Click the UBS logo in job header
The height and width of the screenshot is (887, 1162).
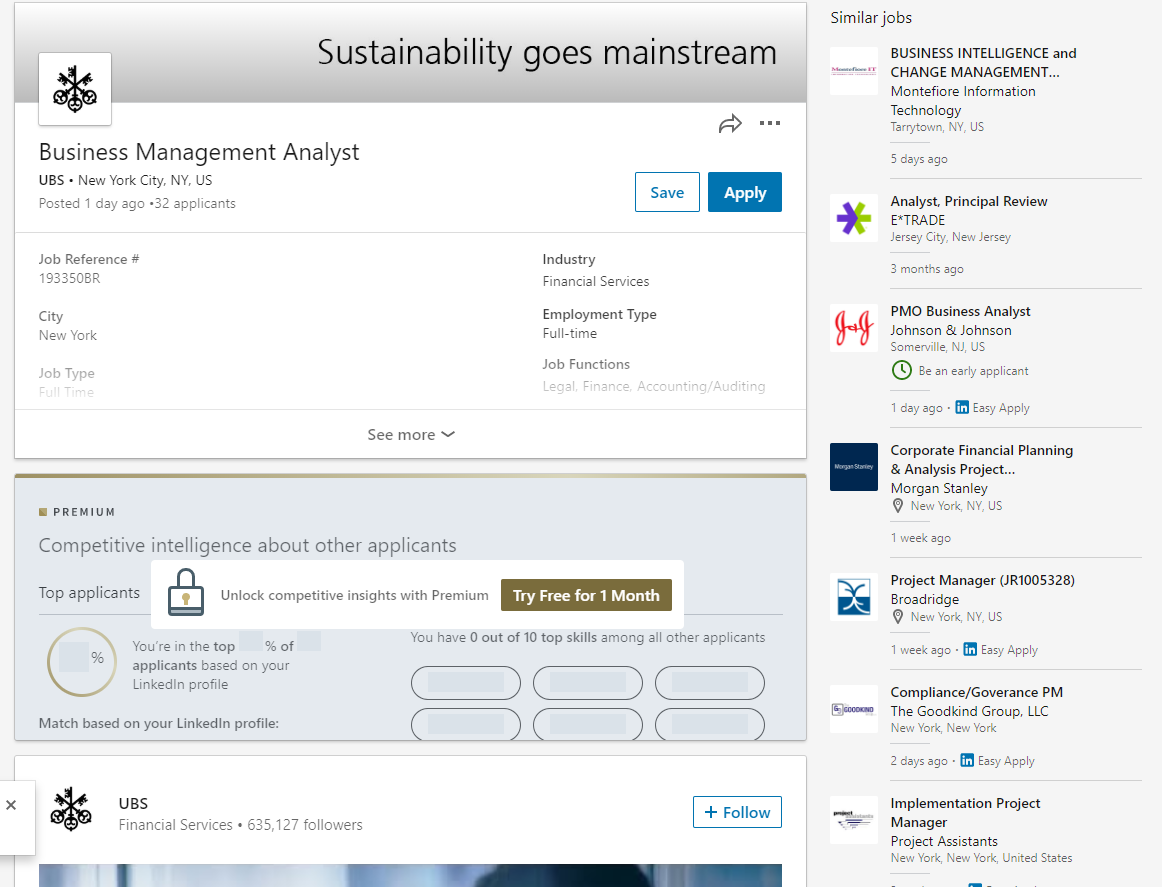point(75,89)
